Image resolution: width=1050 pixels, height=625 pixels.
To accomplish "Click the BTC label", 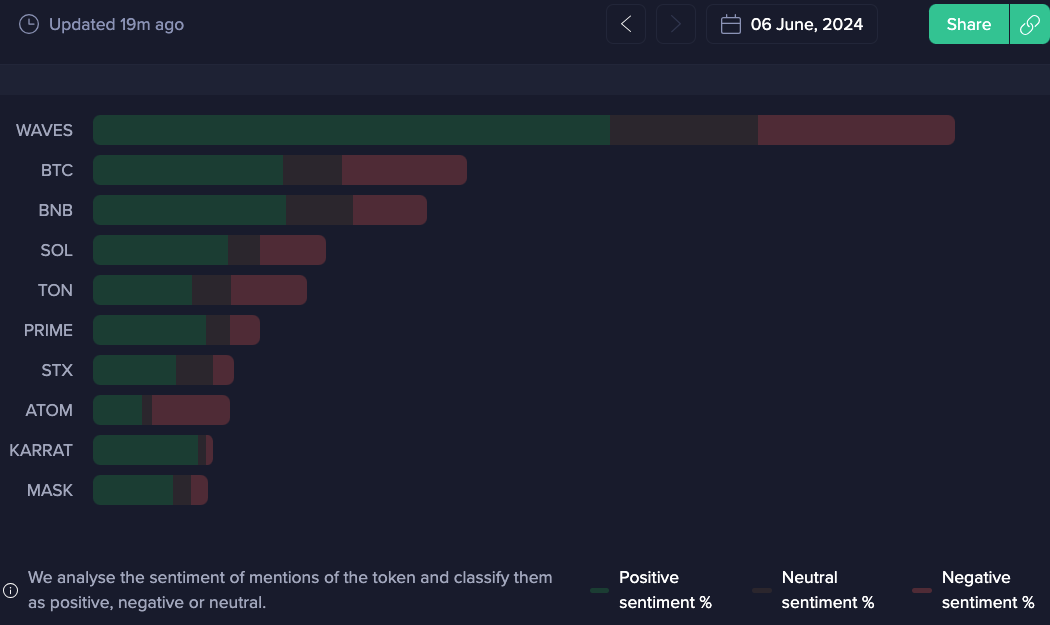I will [57, 170].
